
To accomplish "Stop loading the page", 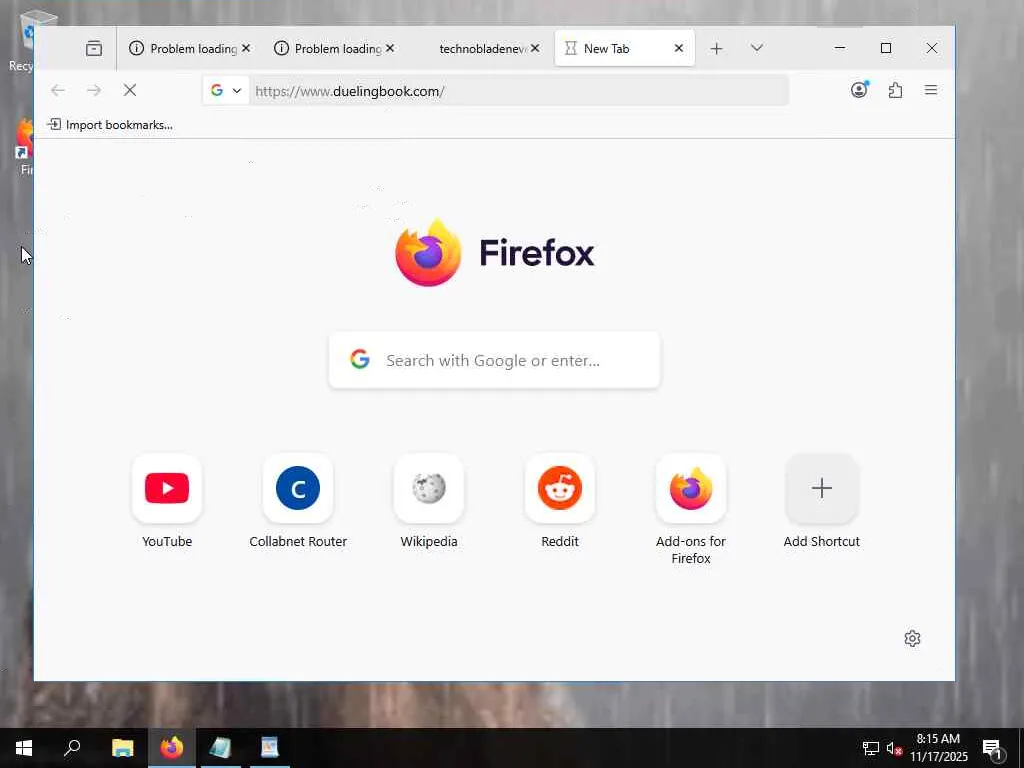I will 130,90.
